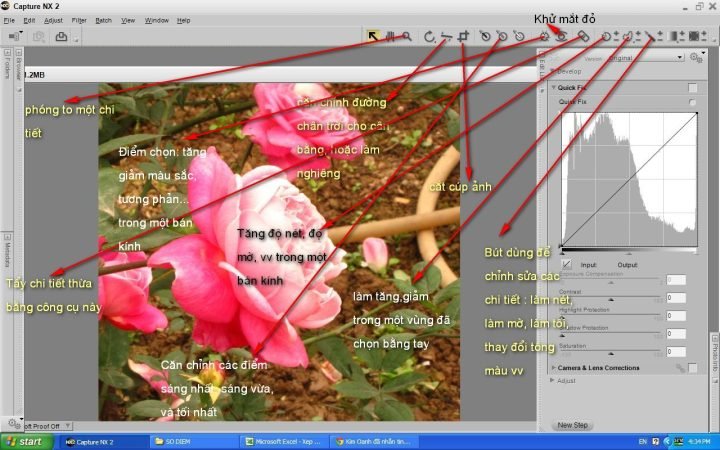This screenshot has height=450, width=720.
Task: Select the Black Control Point tool
Action: click(x=485, y=36)
